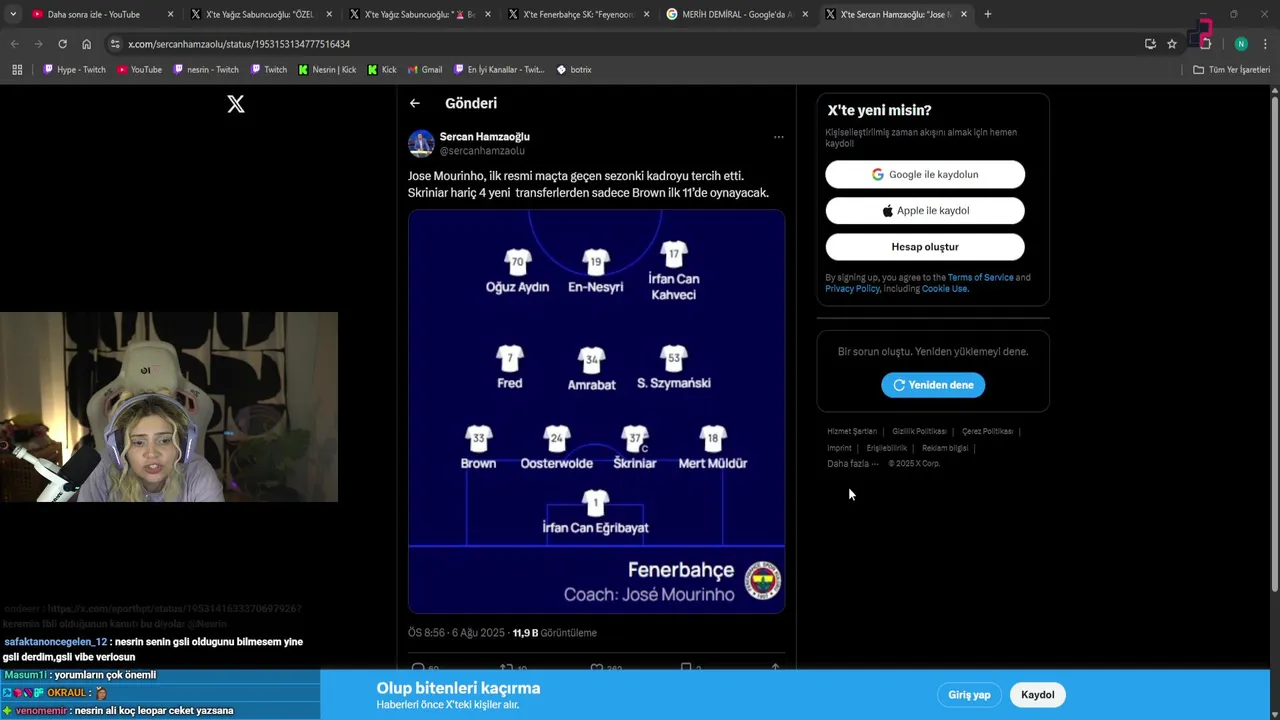
Task: Open the apps grid icon in the bookmarks bar
Action: coord(17,69)
